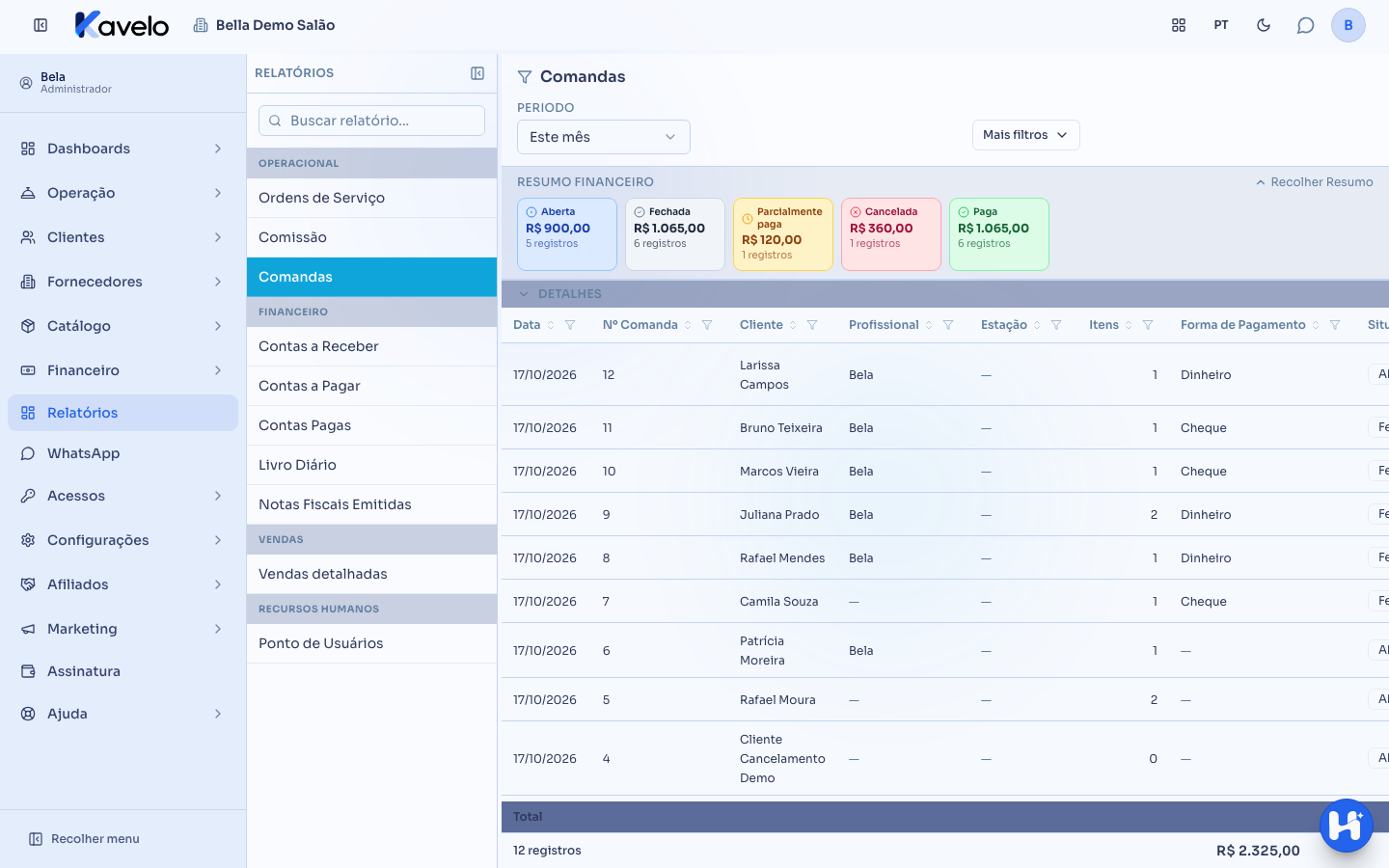Viewport: 1389px width, 868px height.
Task: Collapse the Relatórios panel icon
Action: 477,73
